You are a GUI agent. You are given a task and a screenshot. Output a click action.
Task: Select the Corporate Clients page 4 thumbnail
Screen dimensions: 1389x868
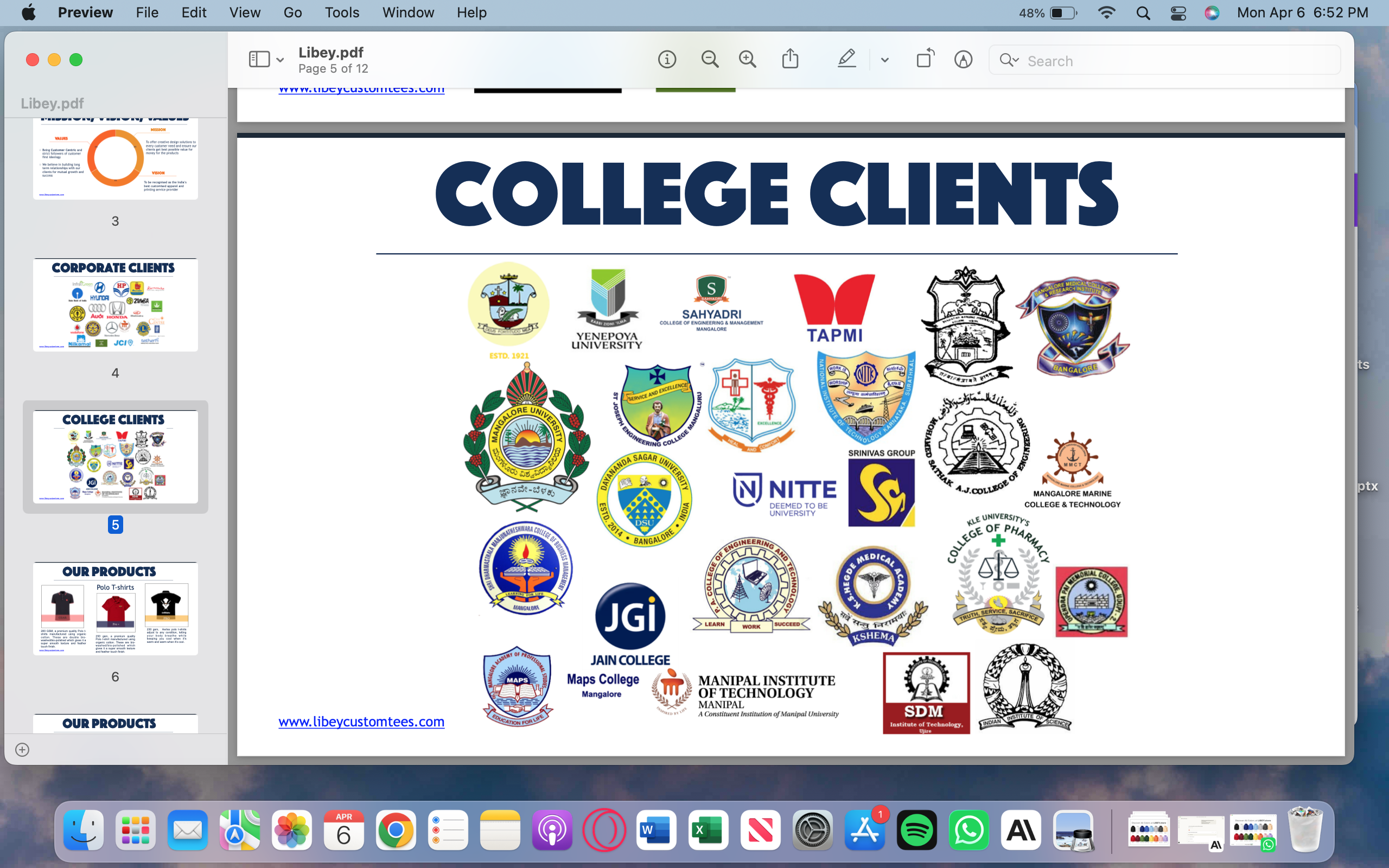coord(116,305)
